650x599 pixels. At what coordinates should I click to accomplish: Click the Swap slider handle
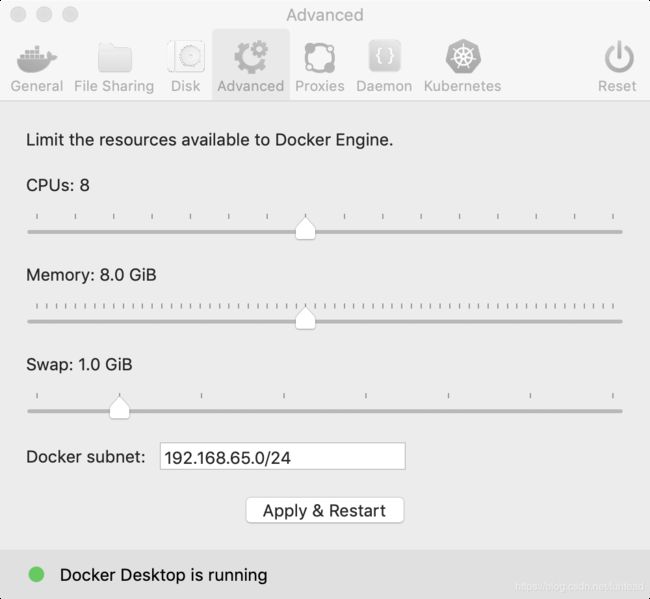coord(119,407)
